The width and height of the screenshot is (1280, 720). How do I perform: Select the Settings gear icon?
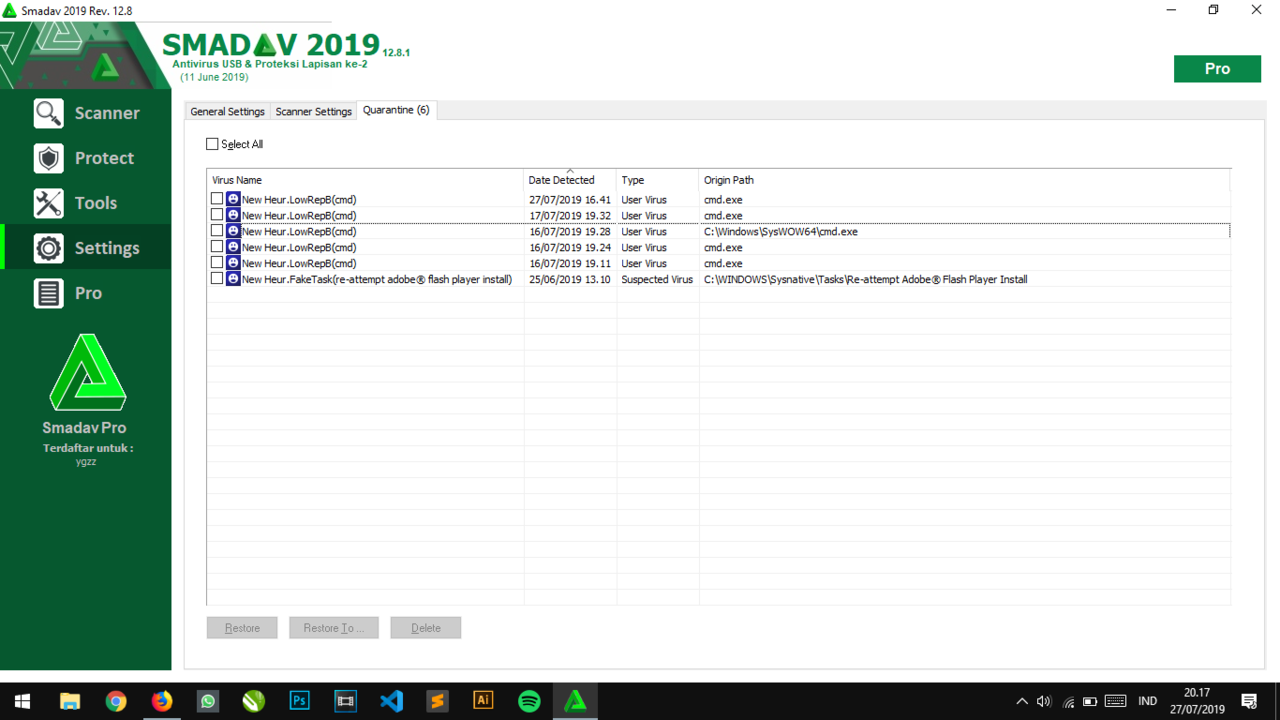tap(48, 248)
